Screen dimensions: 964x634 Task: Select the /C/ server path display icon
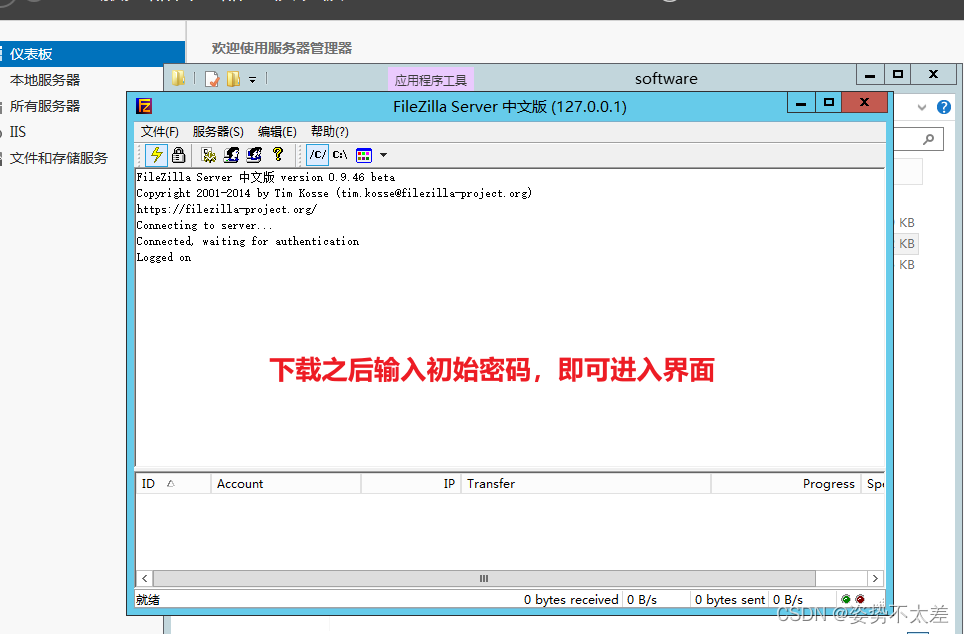tap(318, 155)
